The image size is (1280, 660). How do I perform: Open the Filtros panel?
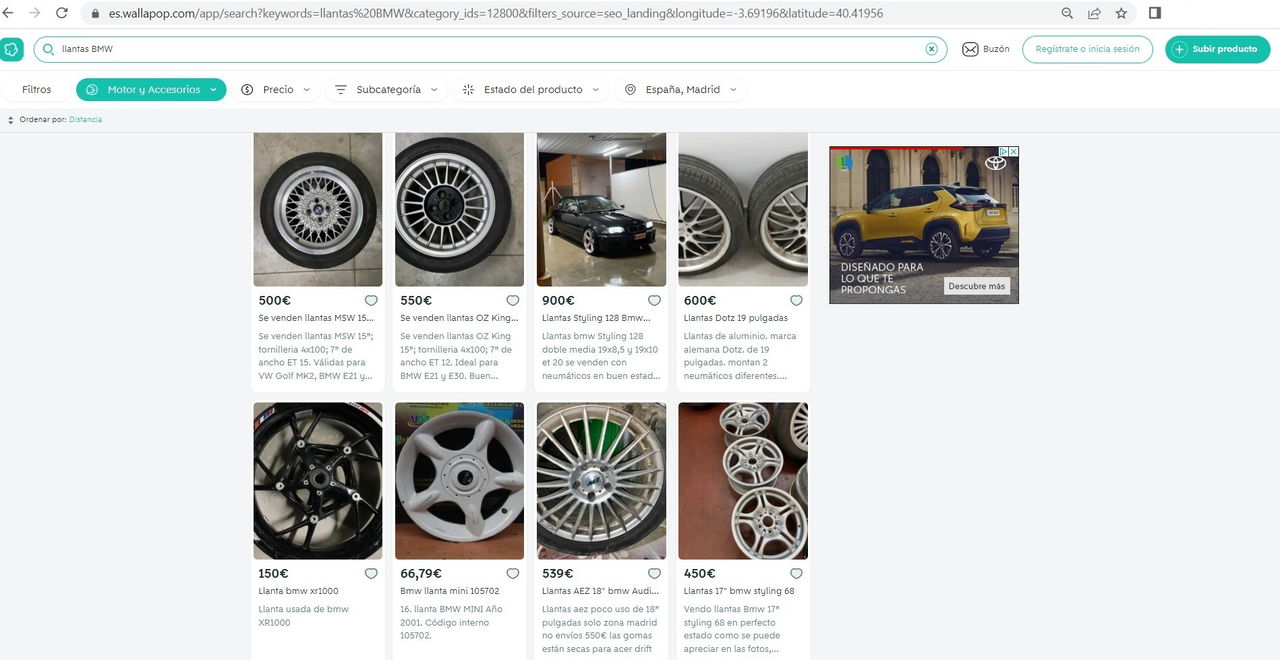coord(37,90)
